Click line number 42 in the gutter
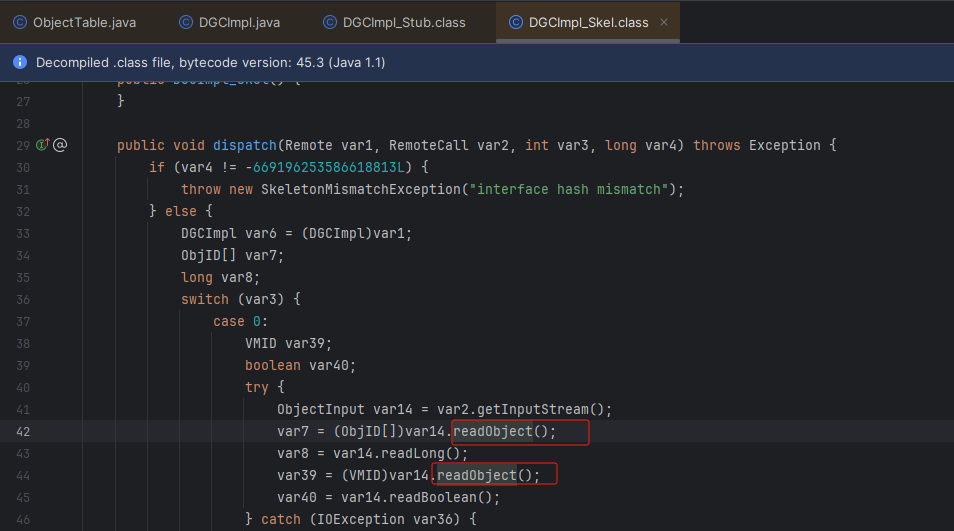 [22, 431]
